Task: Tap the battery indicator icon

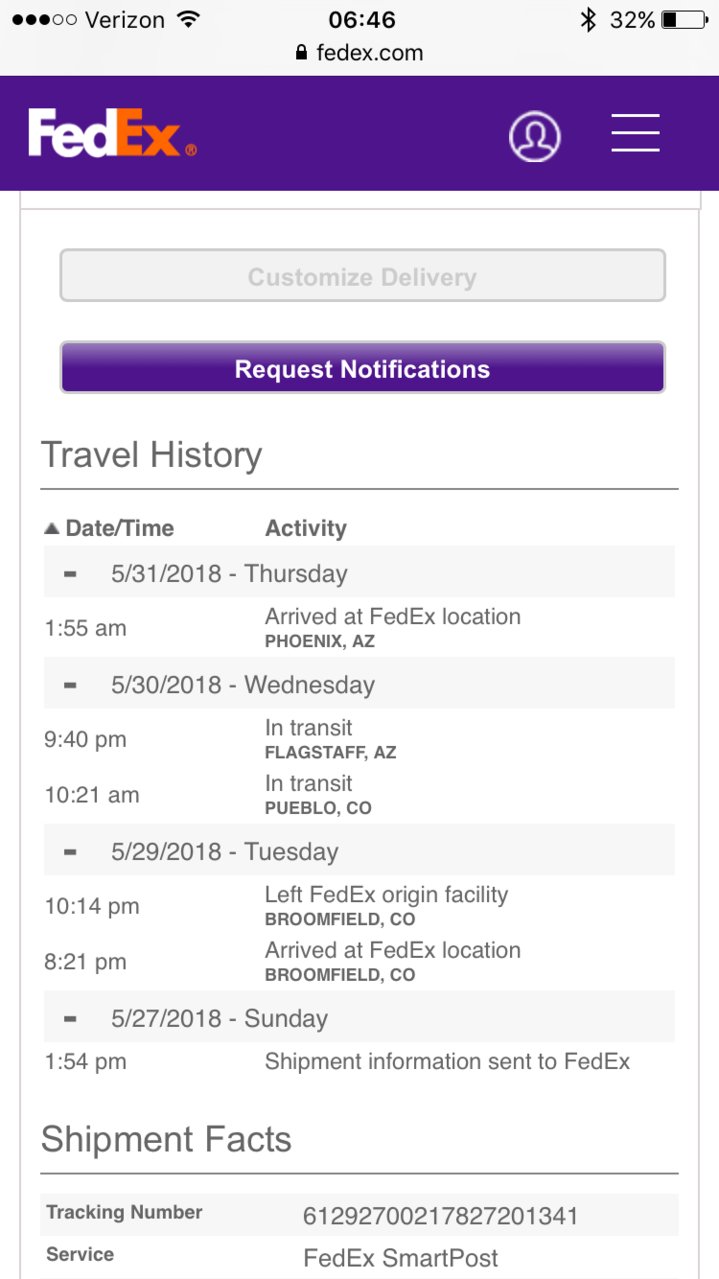Action: (x=684, y=19)
